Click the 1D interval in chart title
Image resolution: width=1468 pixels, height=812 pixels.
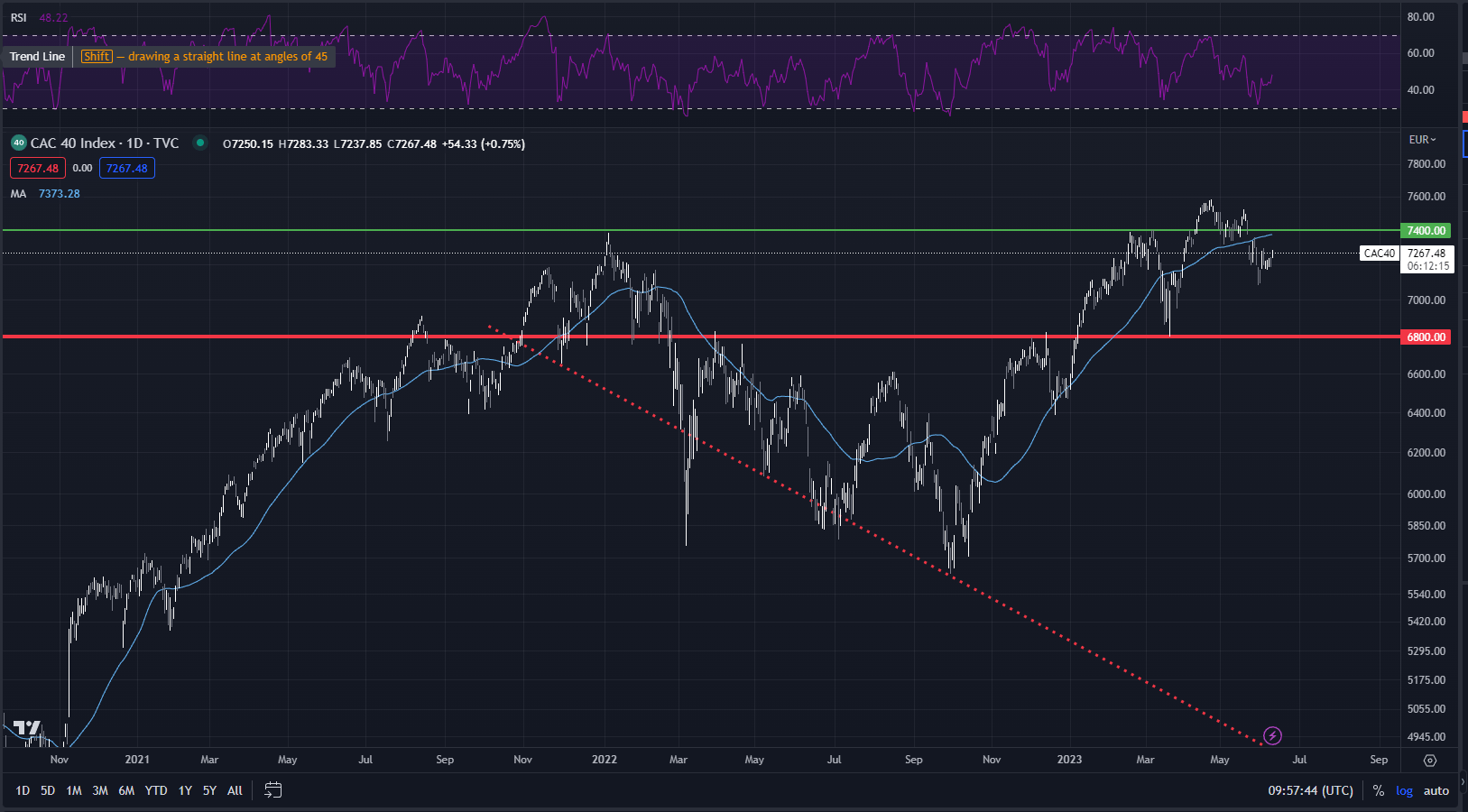pyautogui.click(x=134, y=143)
